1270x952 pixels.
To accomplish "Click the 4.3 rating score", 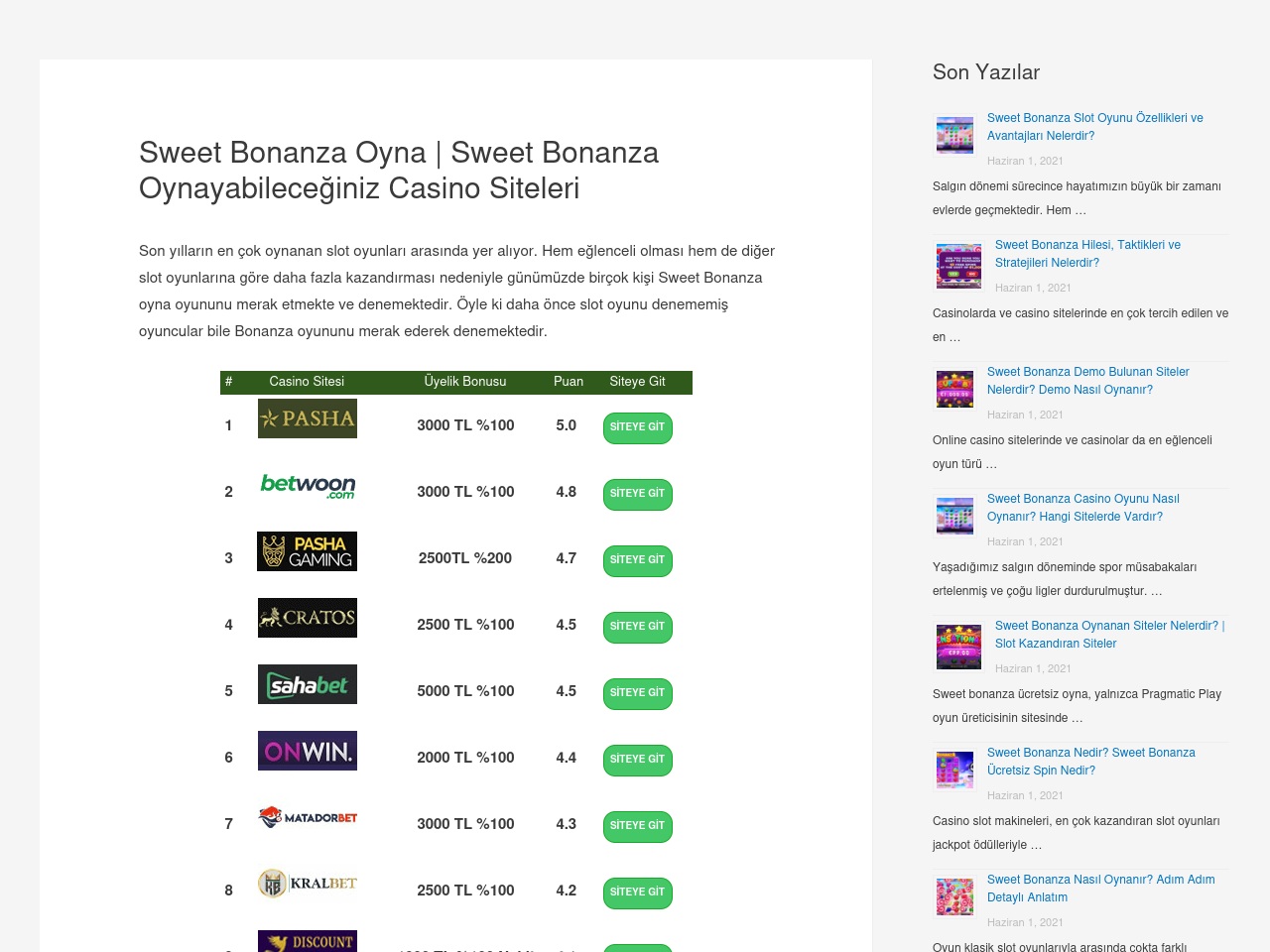I will click(x=567, y=824).
